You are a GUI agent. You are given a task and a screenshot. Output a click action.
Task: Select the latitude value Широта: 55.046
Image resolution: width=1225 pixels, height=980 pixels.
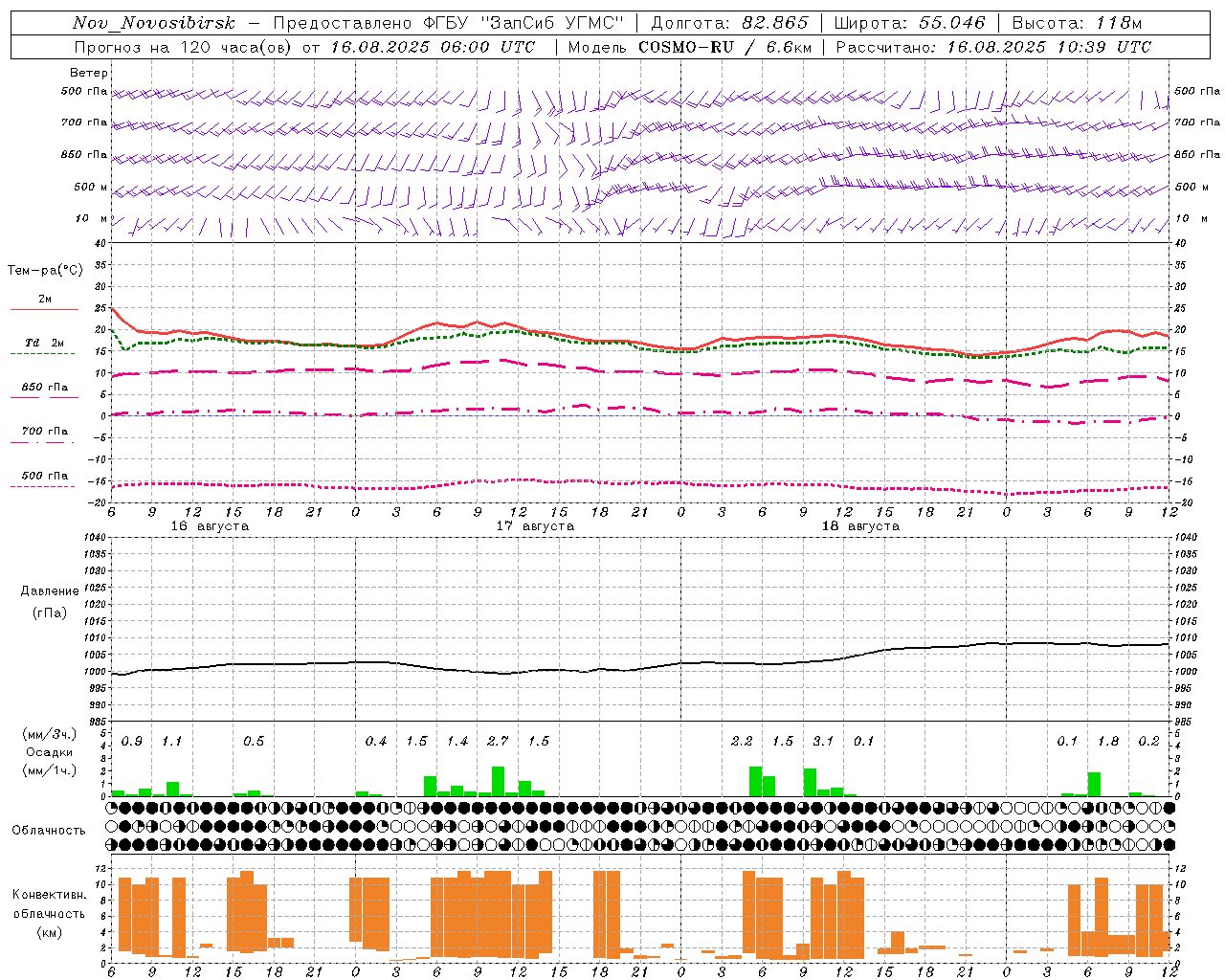click(x=909, y=23)
